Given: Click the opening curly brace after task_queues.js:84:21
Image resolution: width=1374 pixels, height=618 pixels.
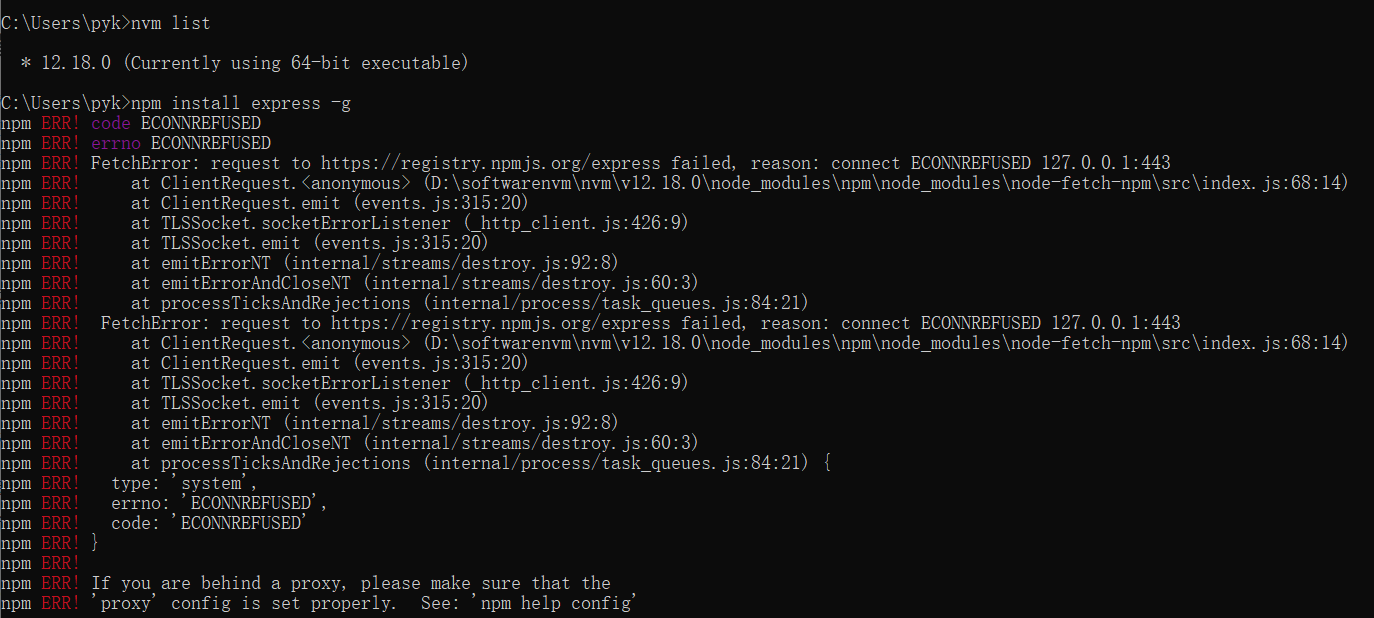Looking at the screenshot, I should (x=827, y=463).
